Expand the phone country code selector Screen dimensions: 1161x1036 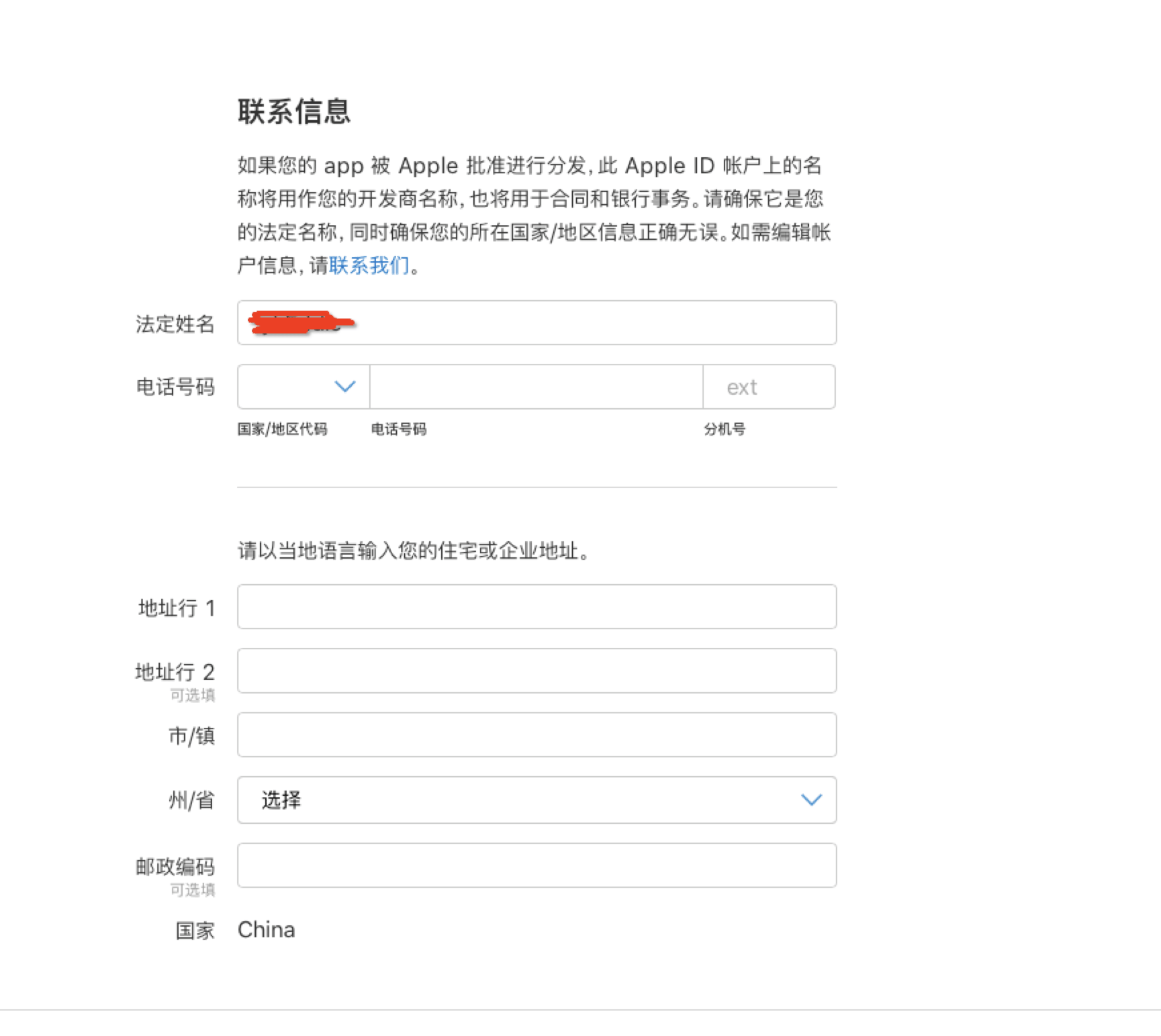tap(302, 387)
